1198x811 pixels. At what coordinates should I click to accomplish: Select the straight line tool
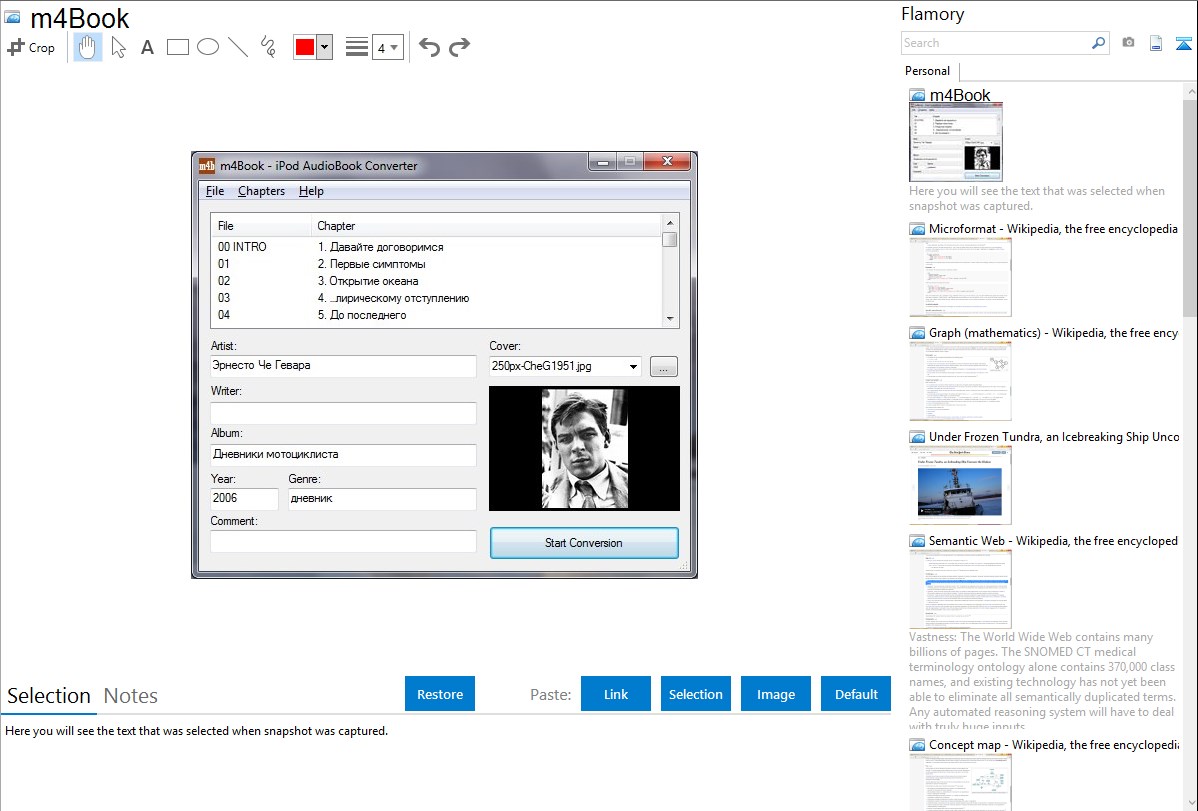[238, 47]
